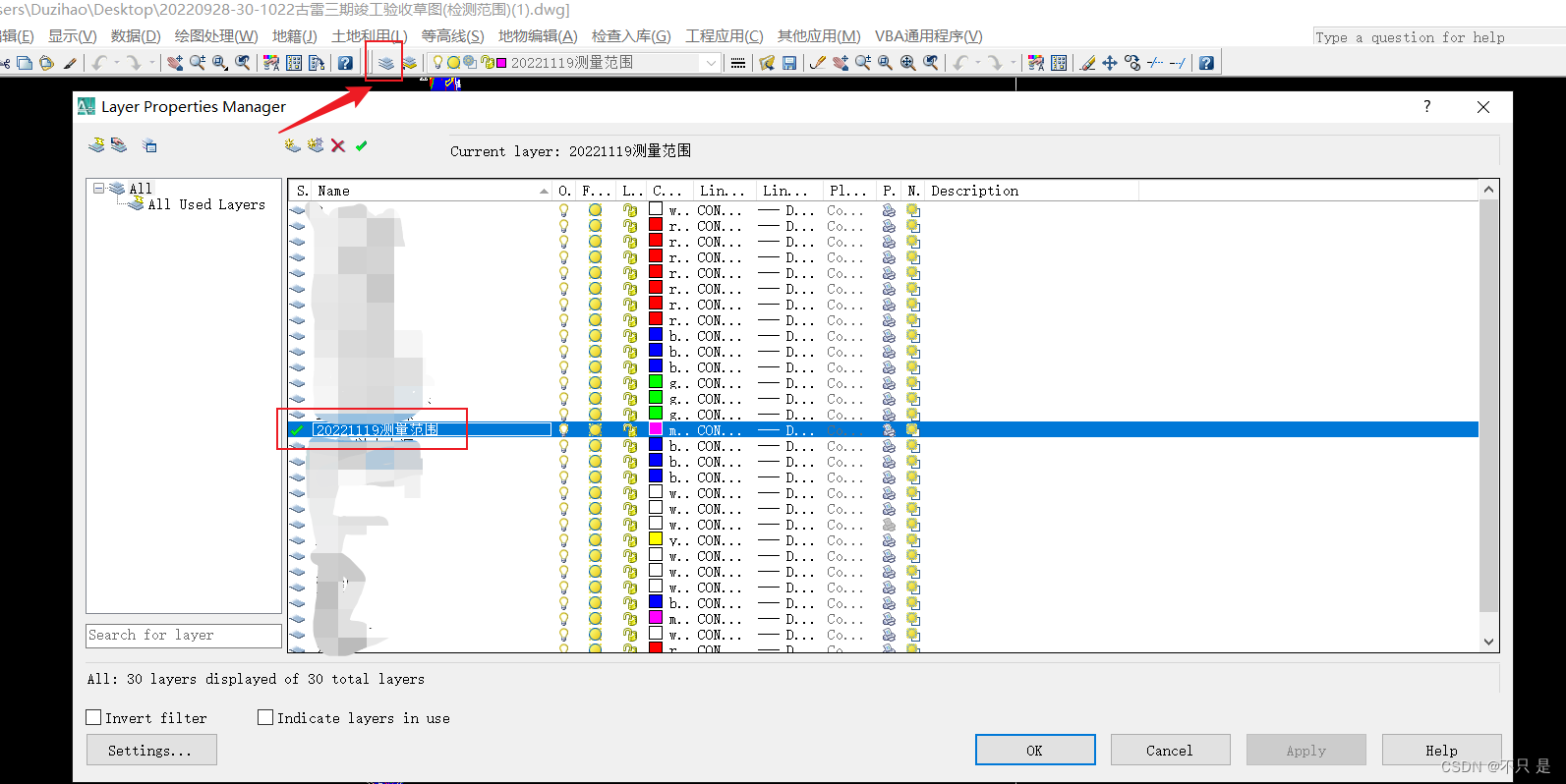Open the 地物编辑(A) menu
Image resolution: width=1566 pixels, height=784 pixels.
tap(538, 36)
